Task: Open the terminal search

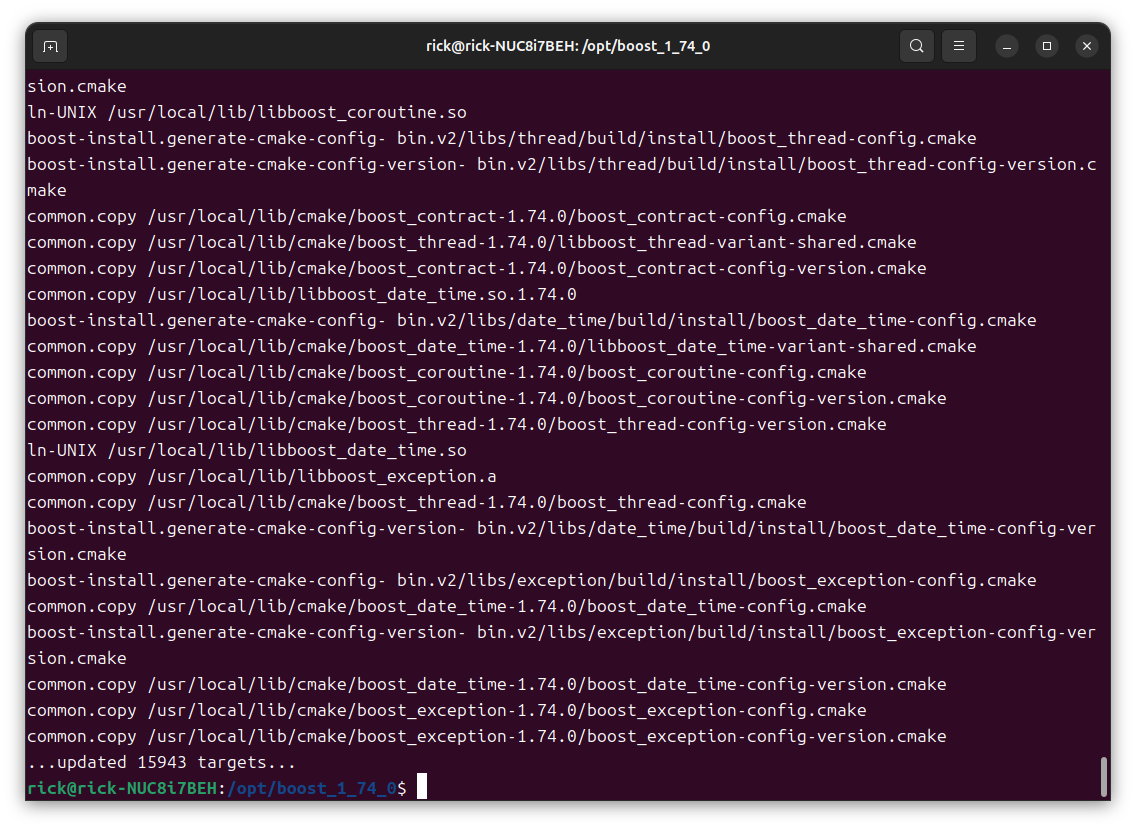Action: [916, 46]
